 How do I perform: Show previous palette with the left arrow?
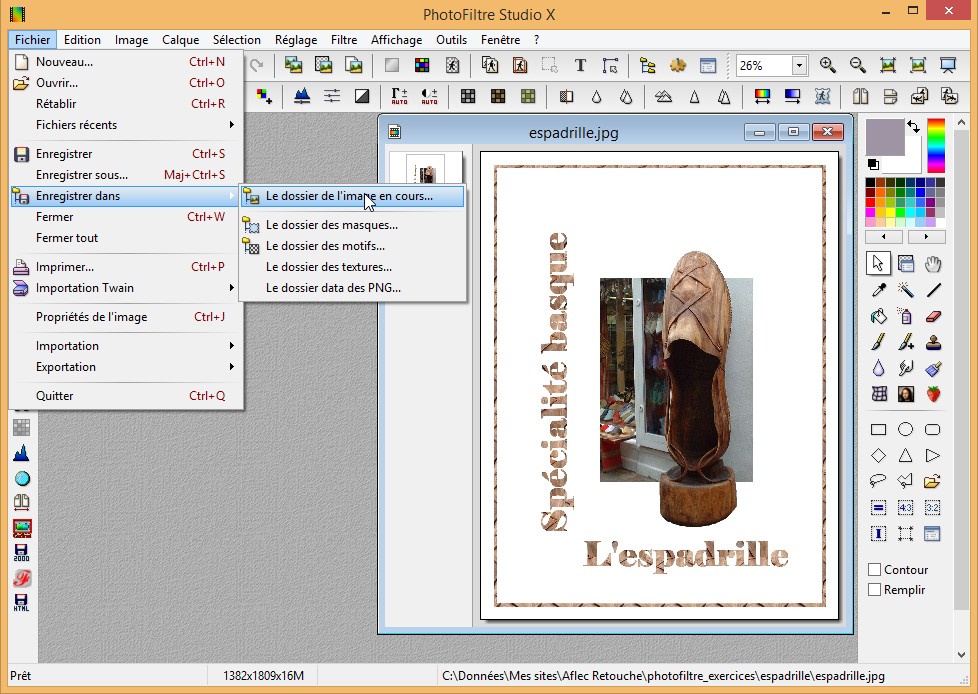click(884, 237)
